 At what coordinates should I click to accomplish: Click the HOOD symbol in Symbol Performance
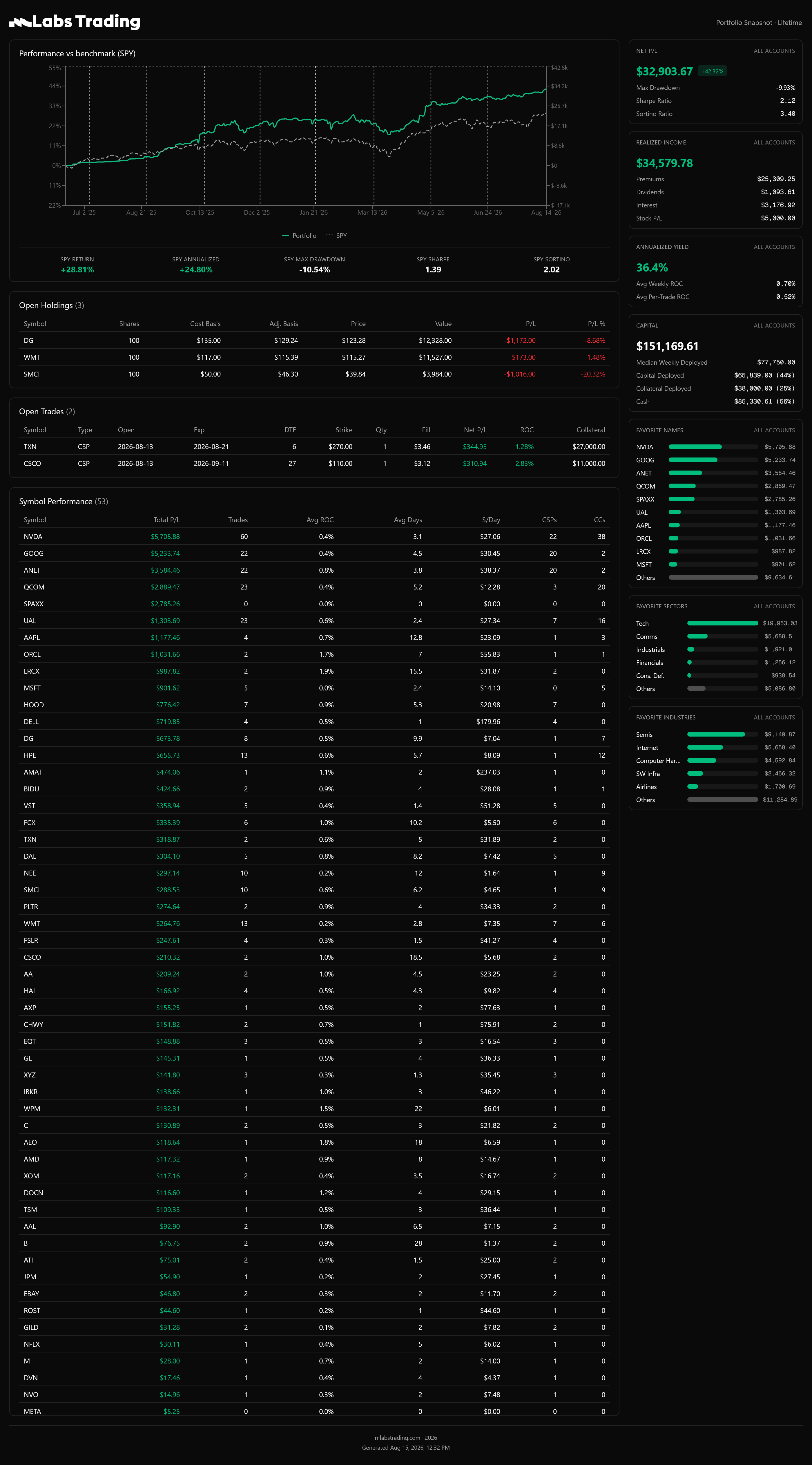click(34, 705)
